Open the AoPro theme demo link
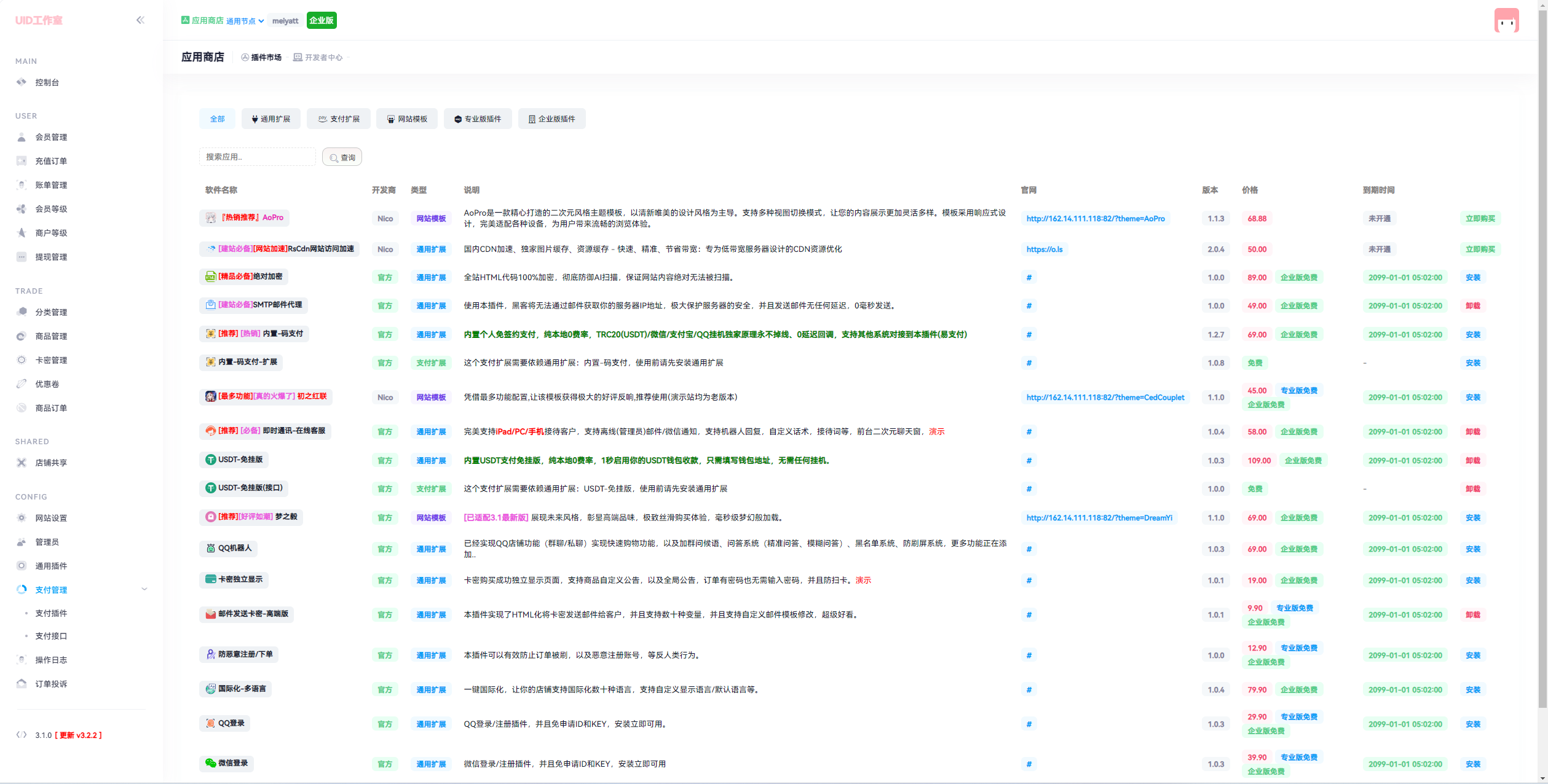 click(1095, 219)
